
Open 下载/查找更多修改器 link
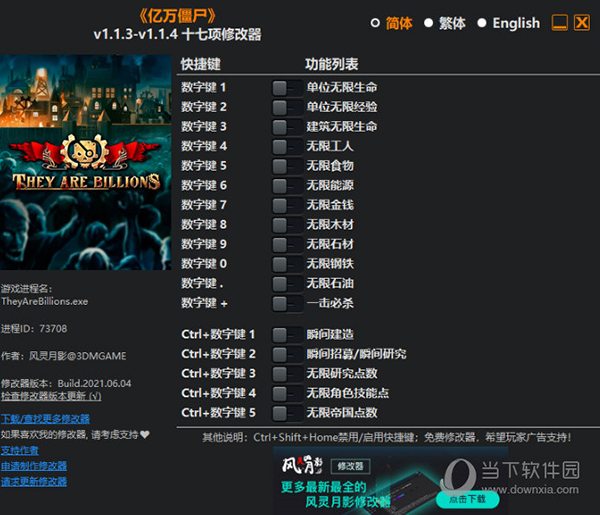(x=45, y=419)
